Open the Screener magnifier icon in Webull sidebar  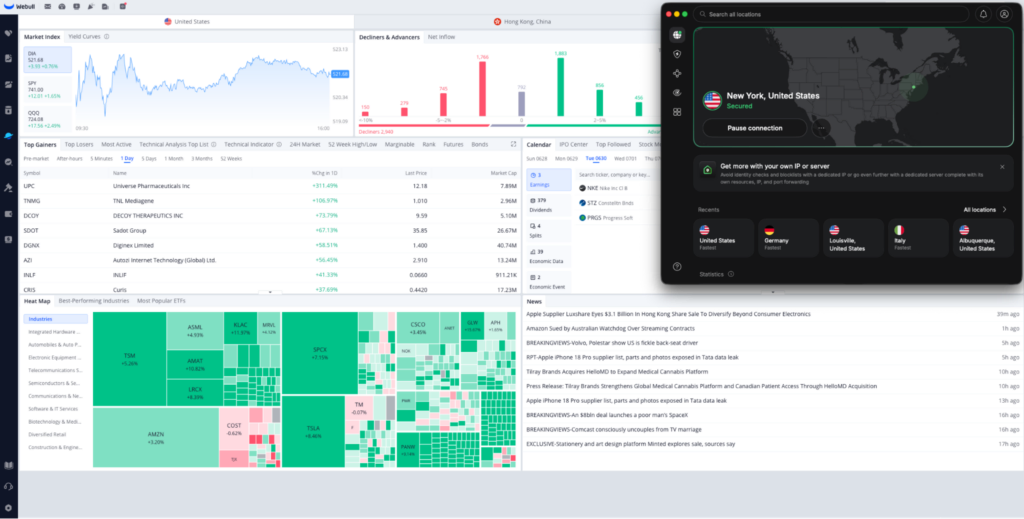click(x=8, y=162)
